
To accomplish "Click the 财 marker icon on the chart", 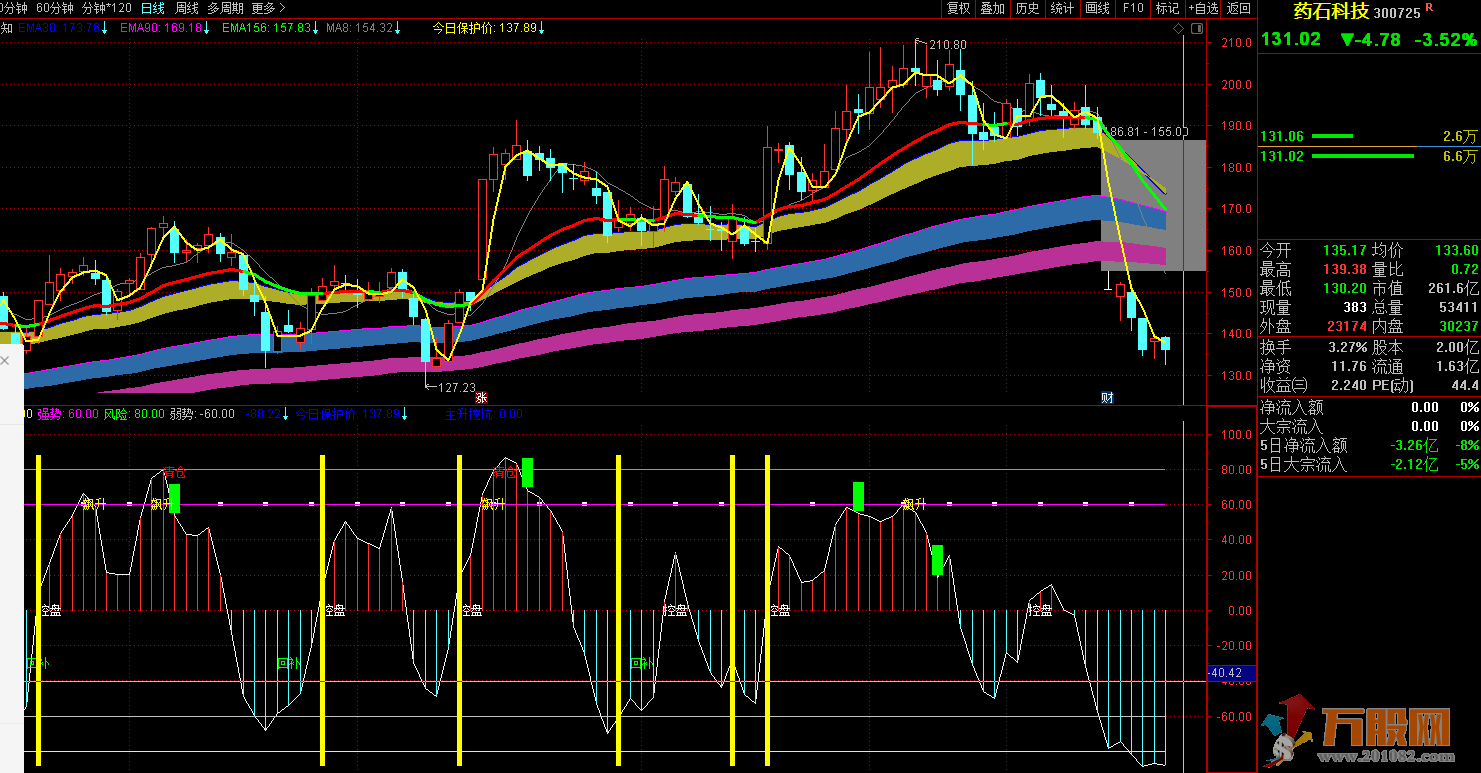I will coord(1107,397).
